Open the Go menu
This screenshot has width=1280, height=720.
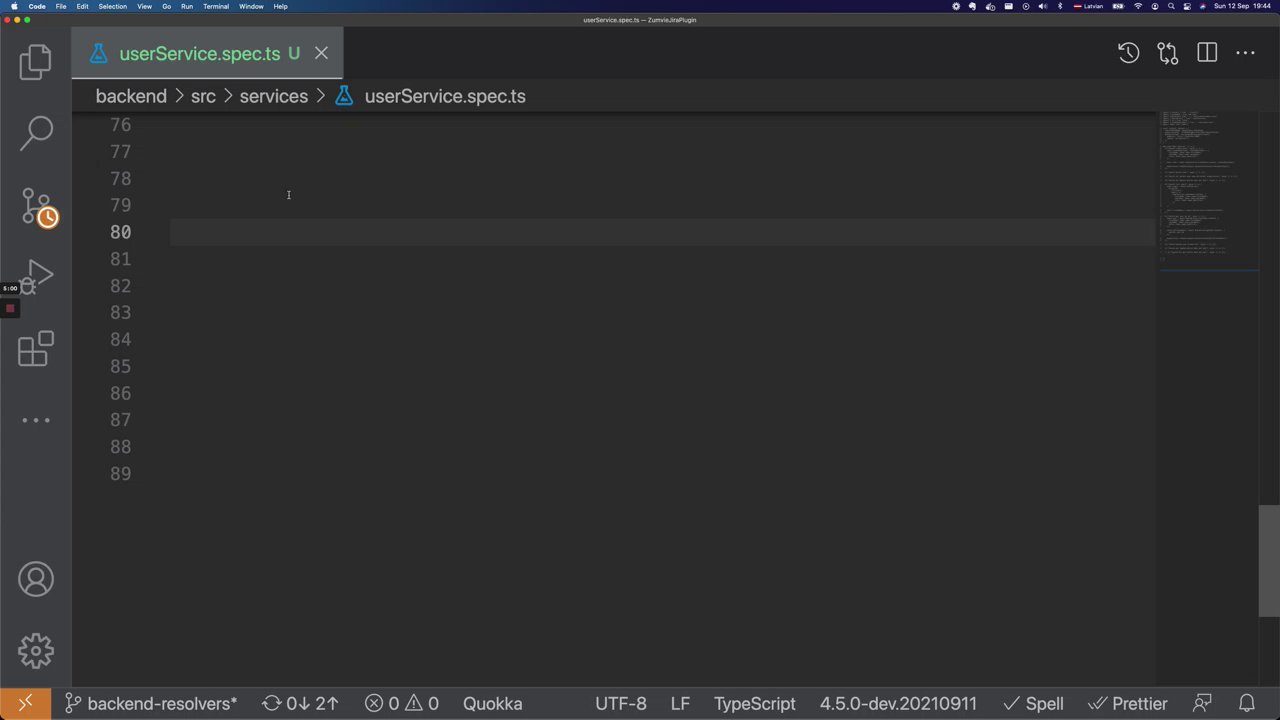click(x=166, y=6)
